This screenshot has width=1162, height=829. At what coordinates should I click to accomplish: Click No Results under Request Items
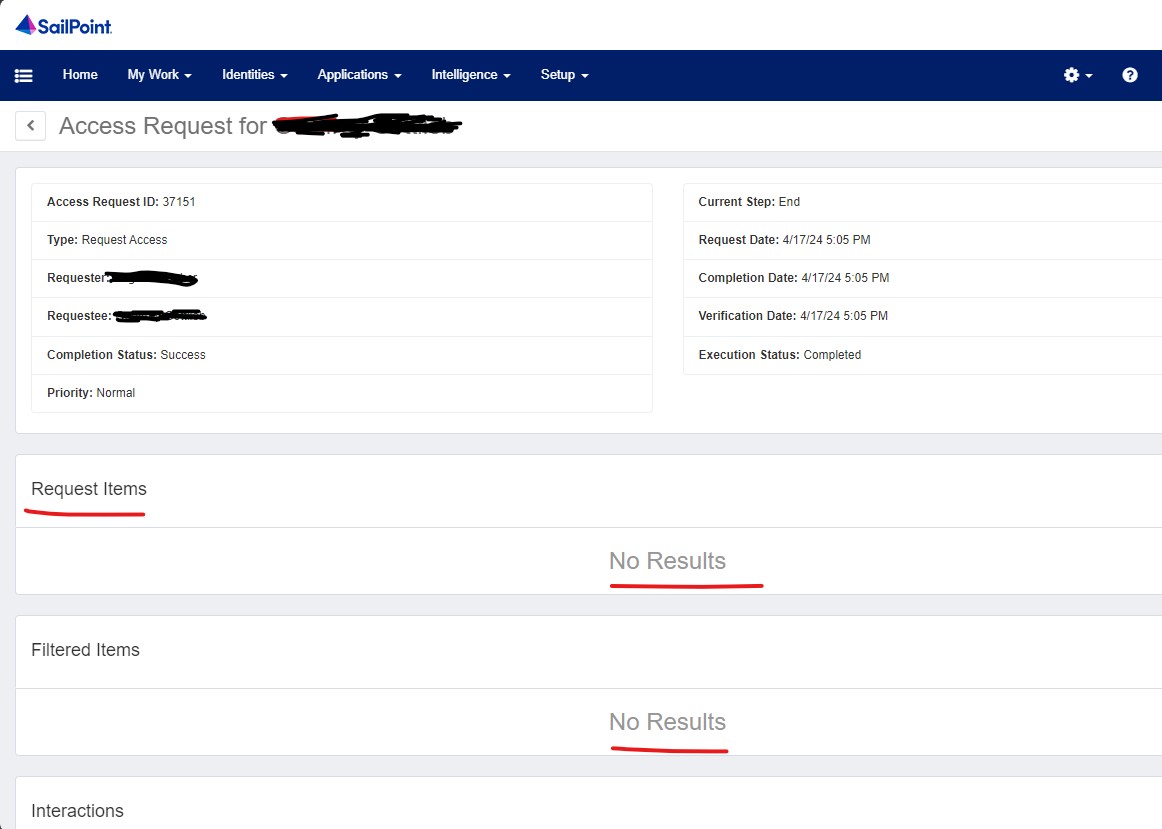tap(667, 561)
